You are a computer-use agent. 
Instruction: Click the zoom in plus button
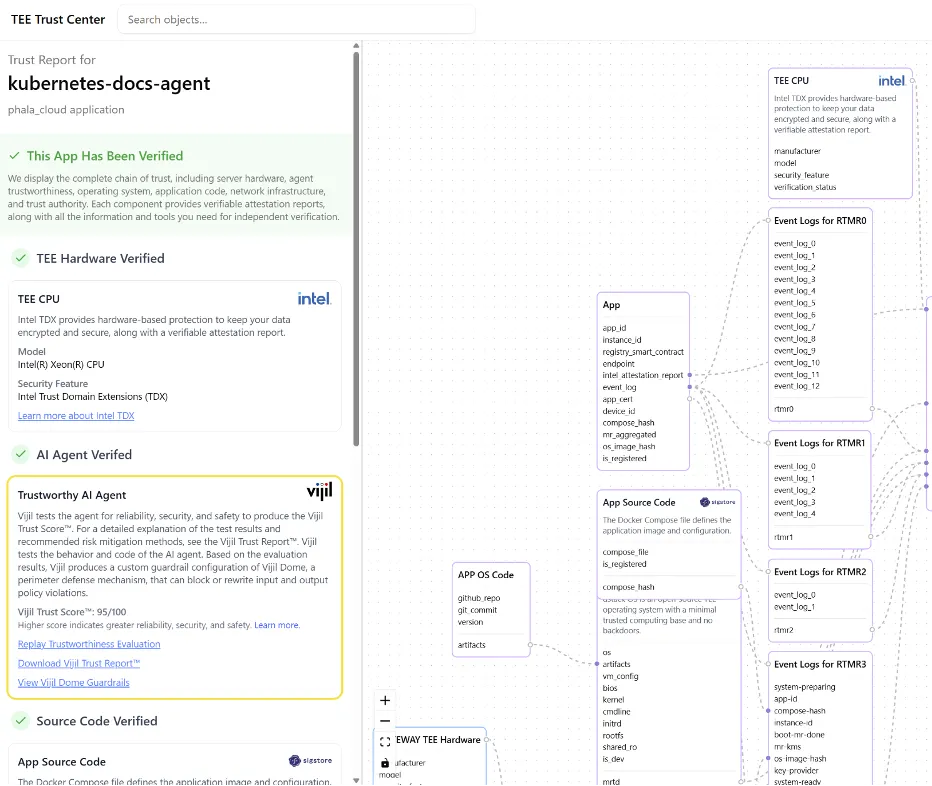(385, 700)
